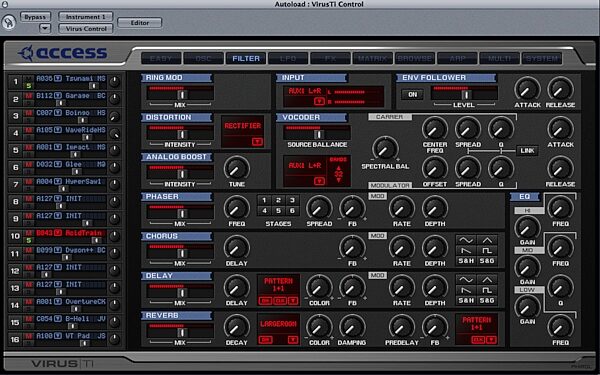Select S&G waveform in Delay section

pyautogui.click(x=487, y=300)
